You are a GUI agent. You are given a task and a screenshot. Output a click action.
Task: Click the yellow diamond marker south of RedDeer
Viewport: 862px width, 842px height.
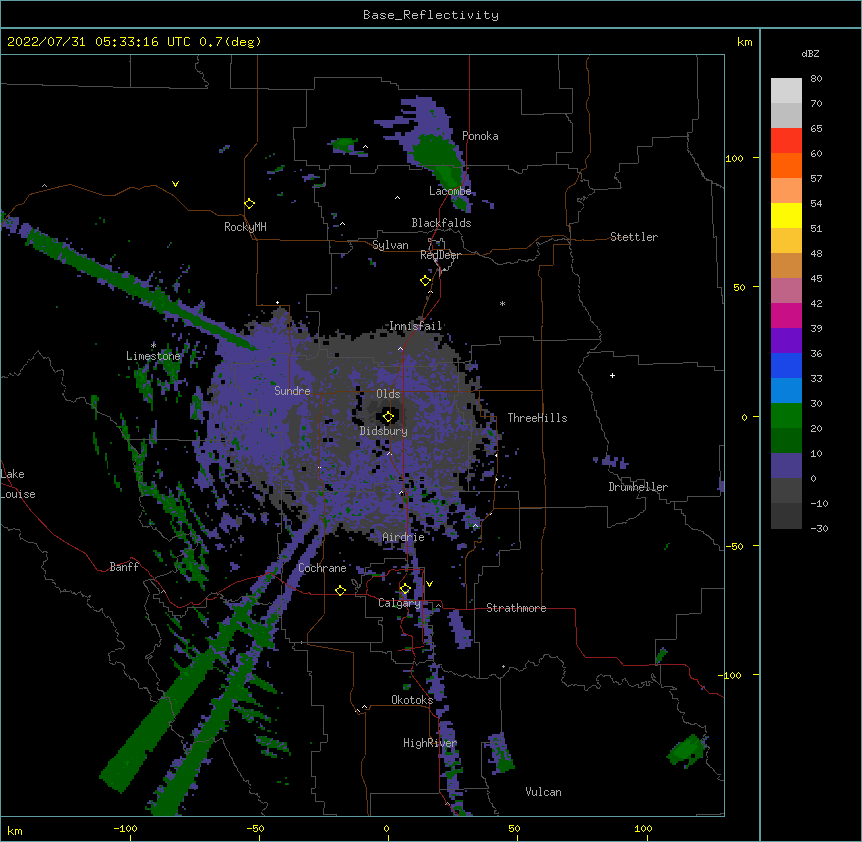point(426,281)
